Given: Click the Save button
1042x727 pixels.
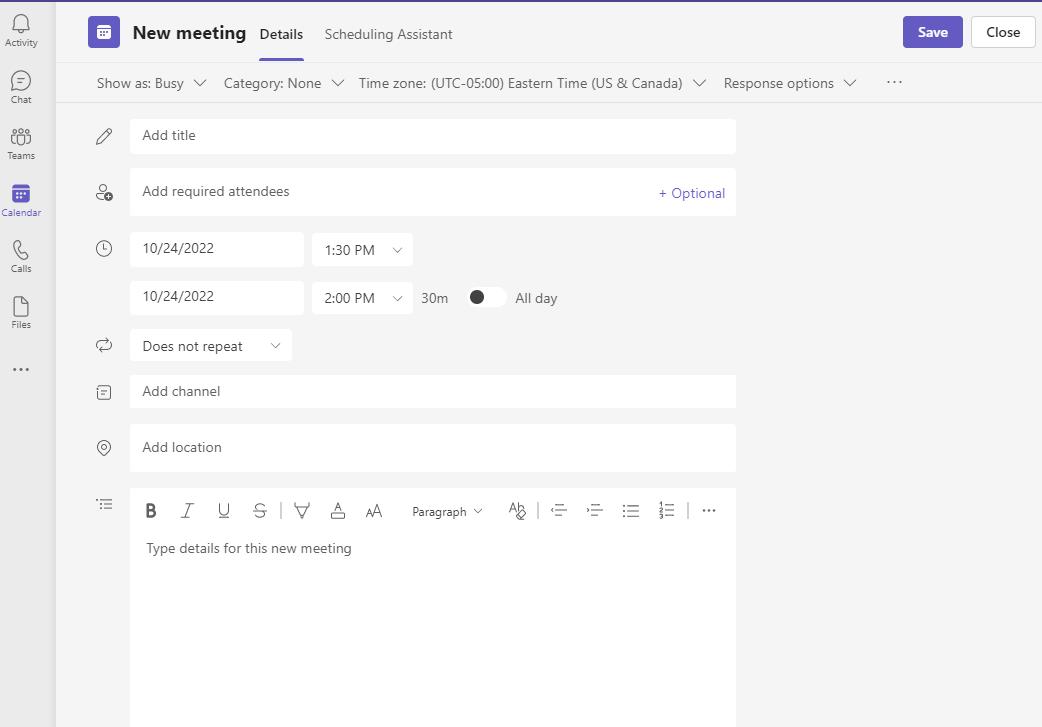Looking at the screenshot, I should 932,32.
